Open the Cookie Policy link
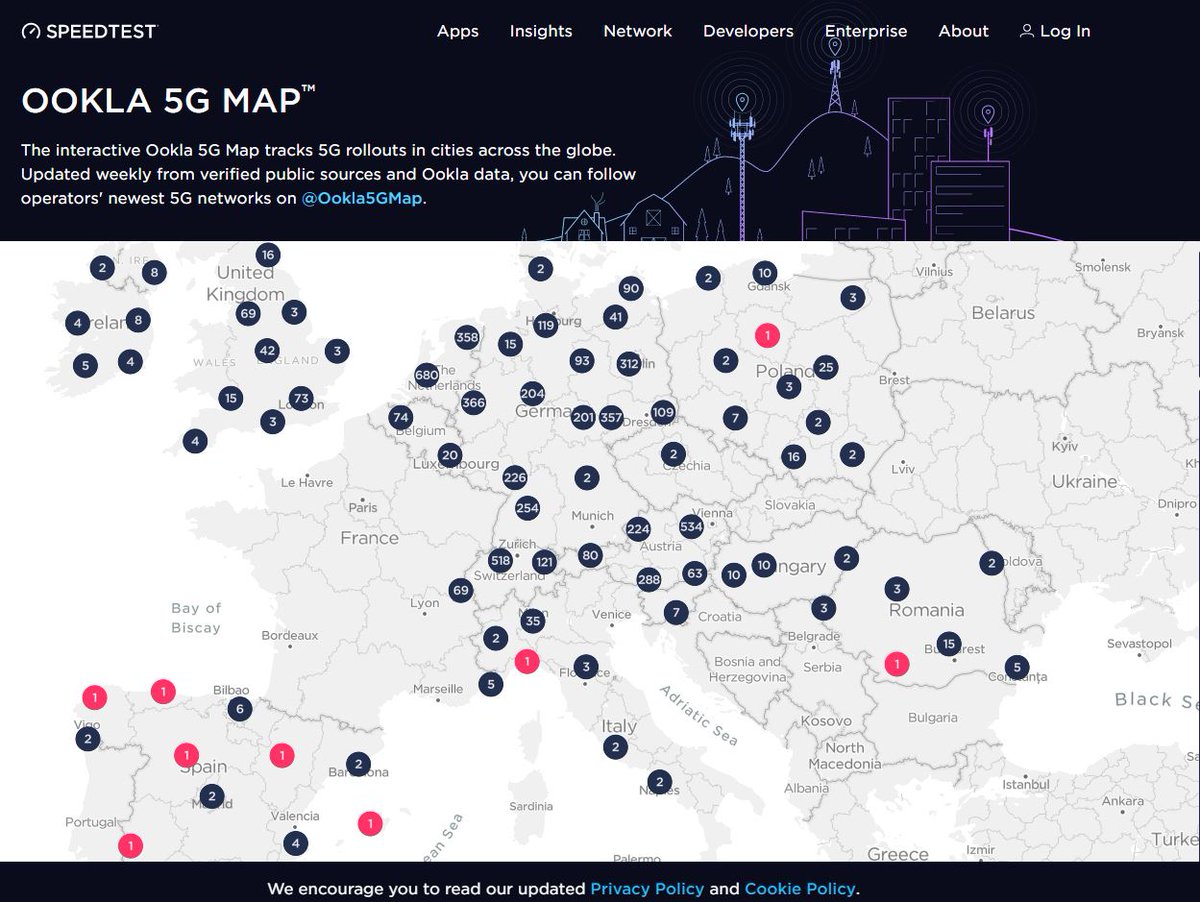This screenshot has height=902, width=1200. tap(800, 888)
